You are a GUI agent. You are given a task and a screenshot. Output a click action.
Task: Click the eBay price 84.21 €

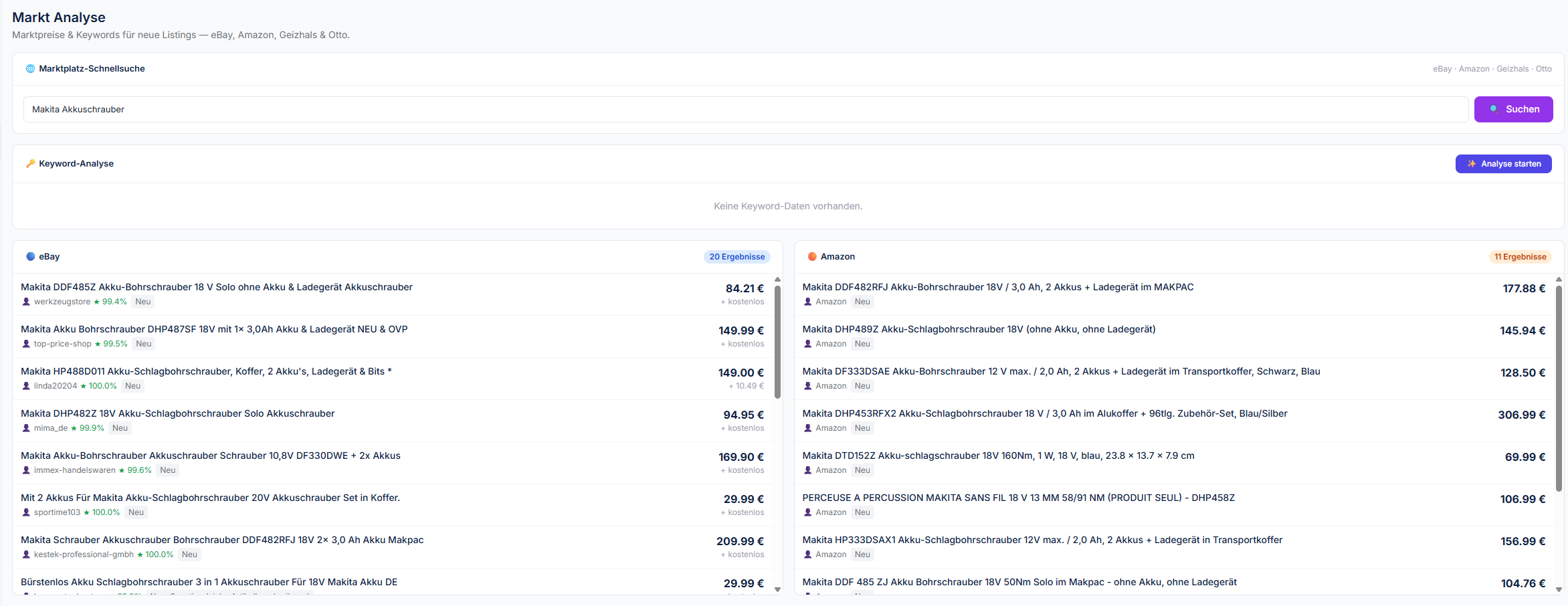(x=745, y=288)
